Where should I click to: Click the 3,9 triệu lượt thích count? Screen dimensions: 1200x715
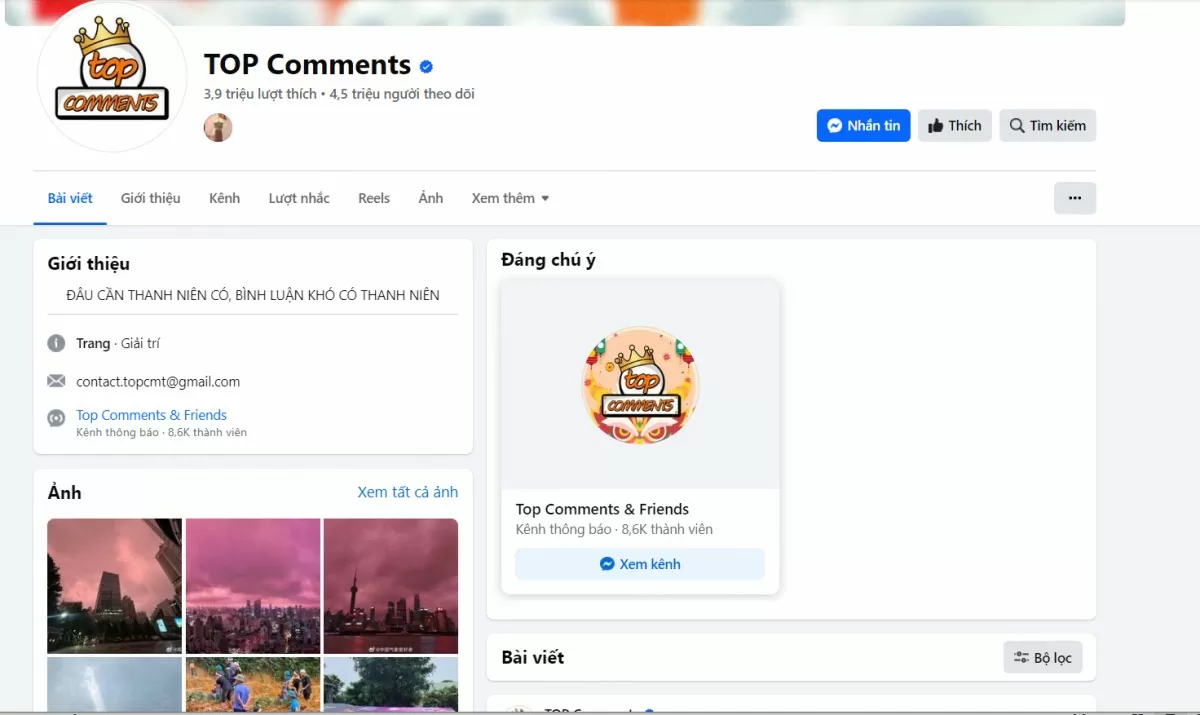point(260,94)
